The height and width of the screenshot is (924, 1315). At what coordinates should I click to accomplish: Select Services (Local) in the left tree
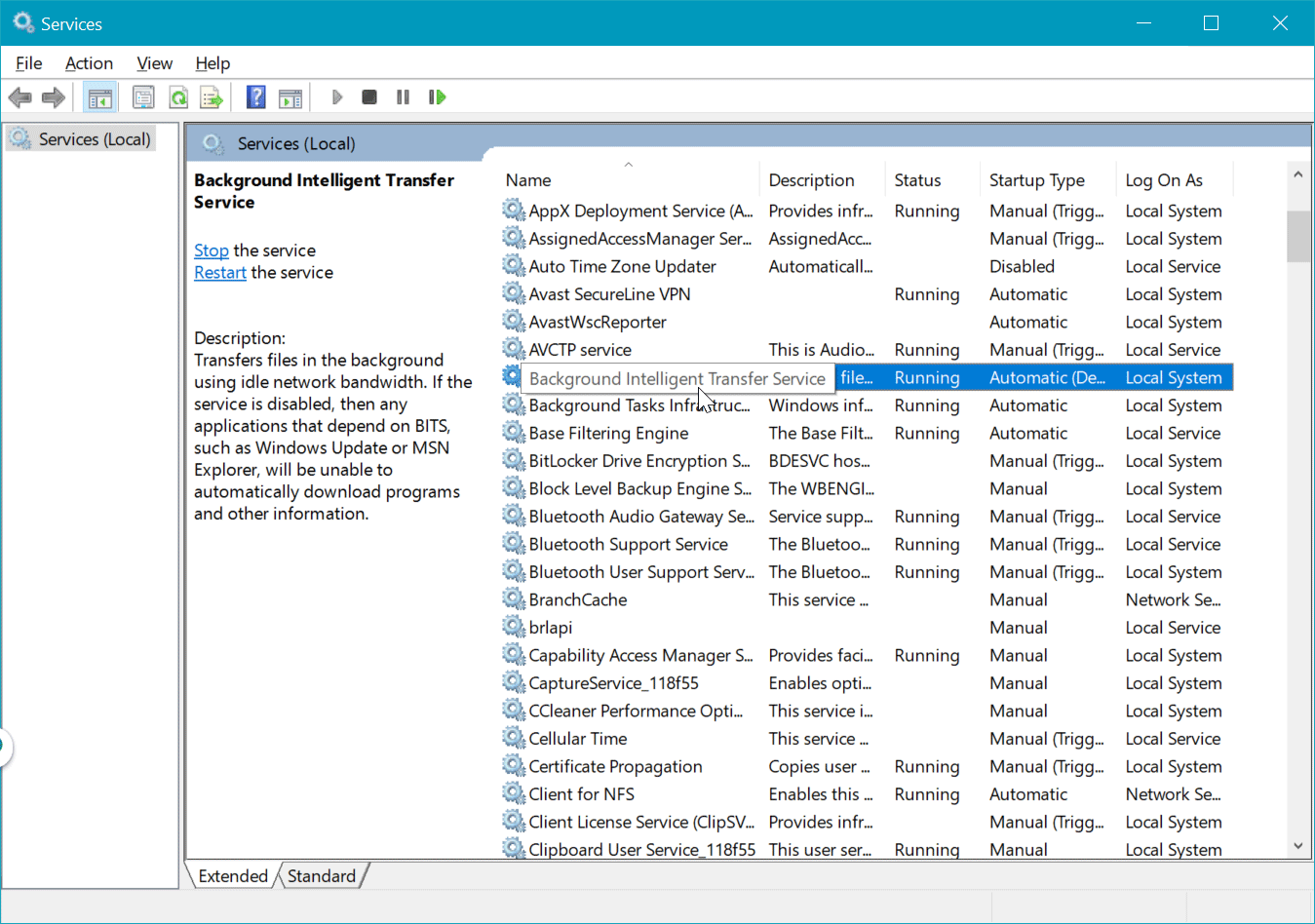[x=91, y=137]
